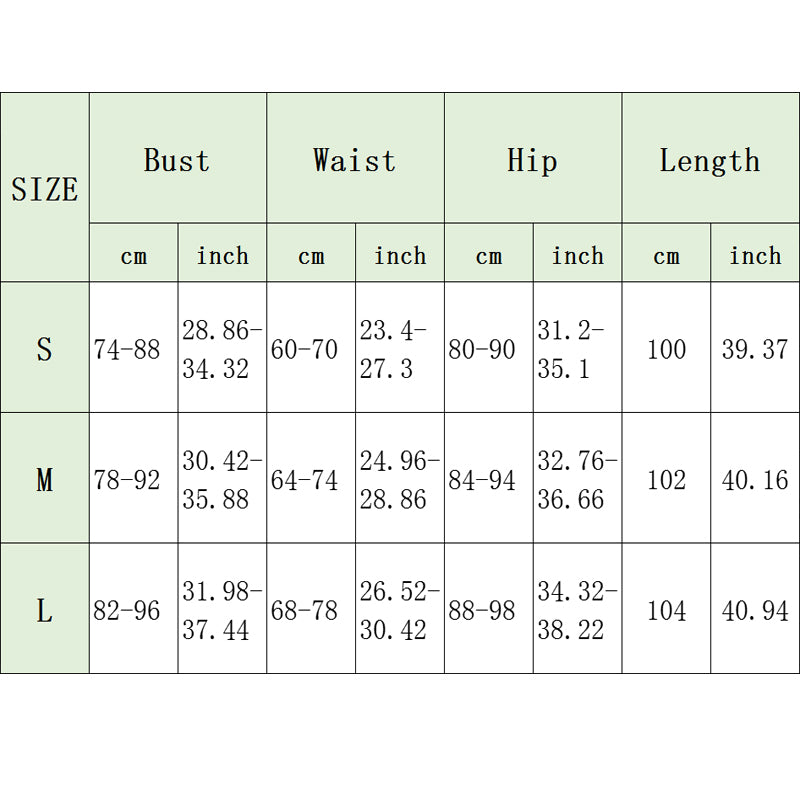The image size is (800, 800).
Task: Select the Bust column header
Action: click(x=177, y=159)
